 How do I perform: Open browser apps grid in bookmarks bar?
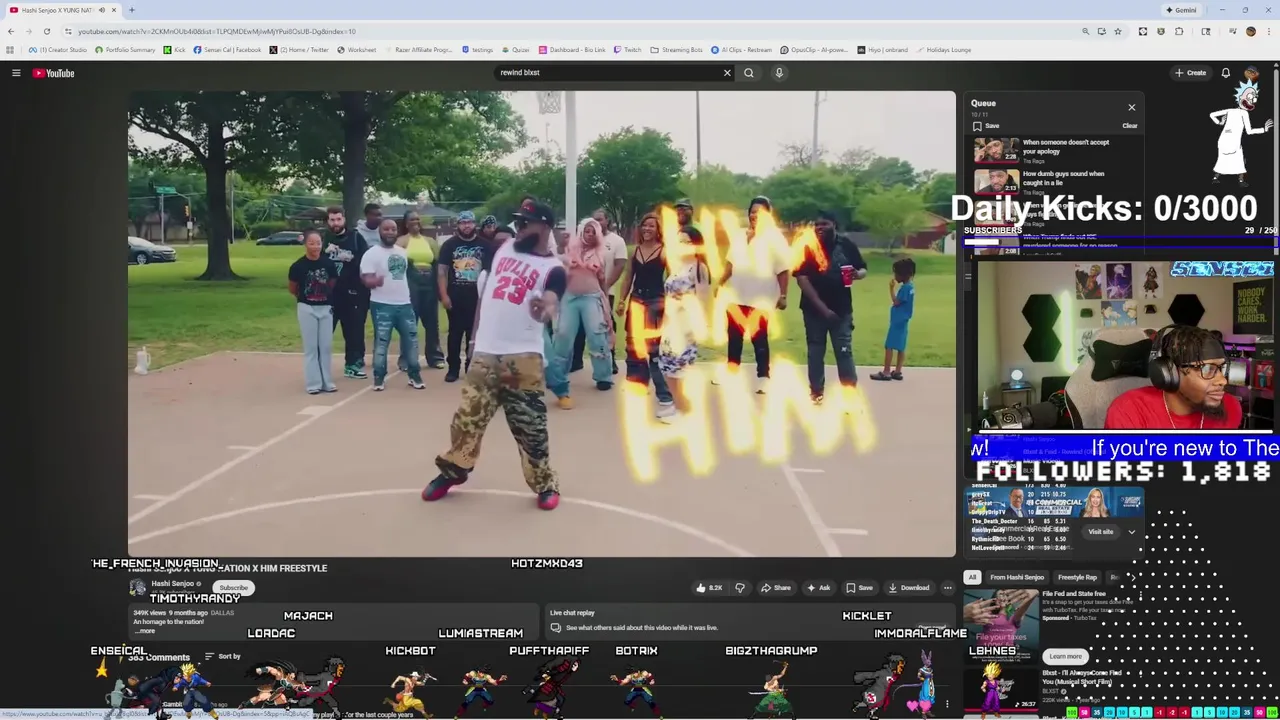click(x=10, y=50)
